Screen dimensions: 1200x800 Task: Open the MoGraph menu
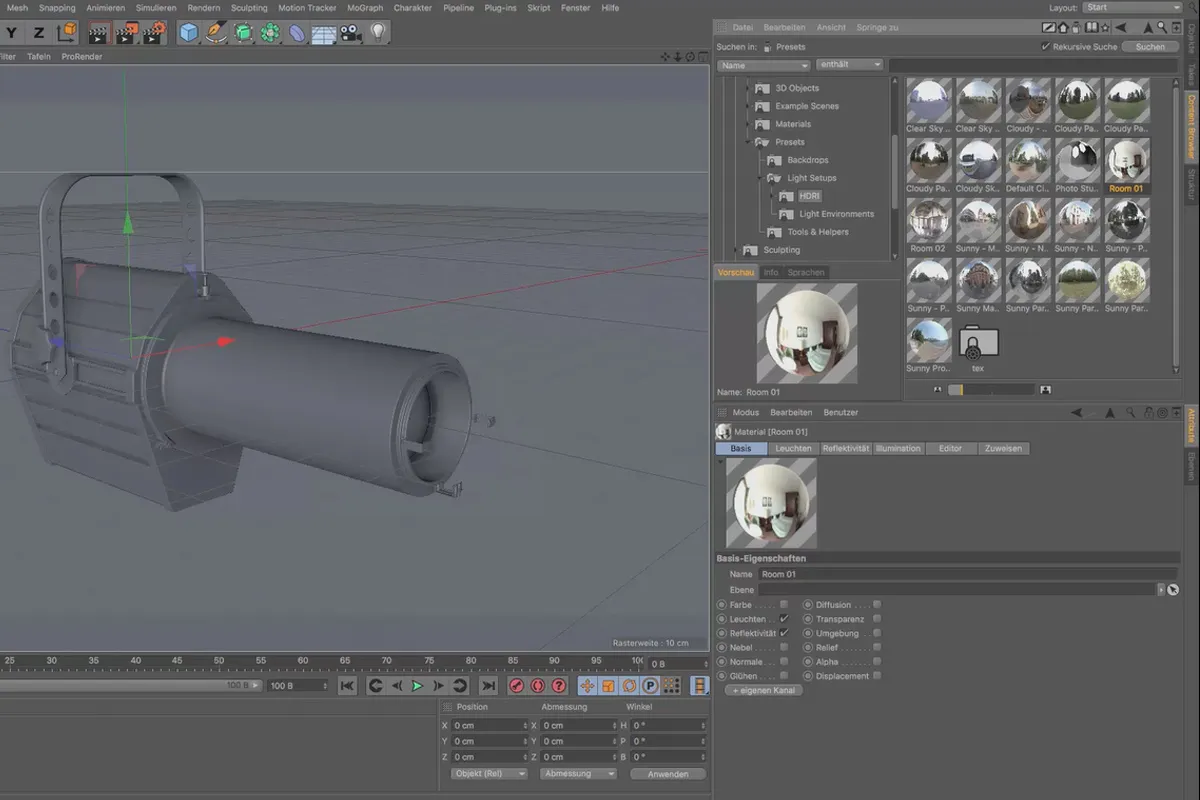pyautogui.click(x=364, y=8)
